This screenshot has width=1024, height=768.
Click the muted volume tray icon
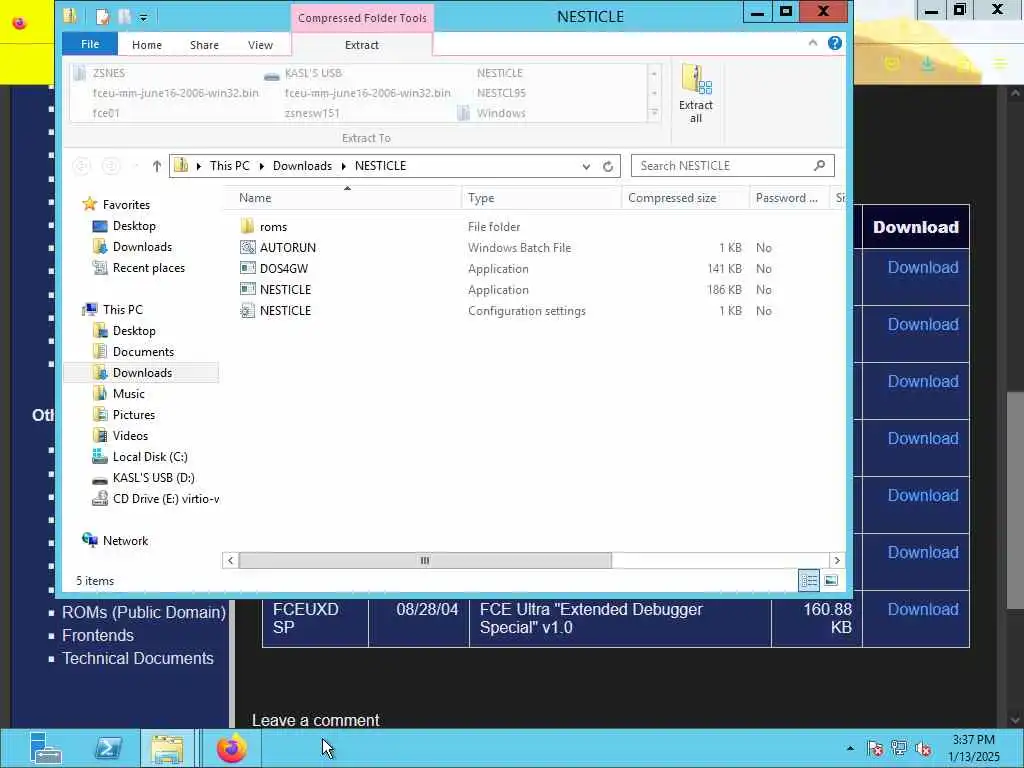click(923, 748)
